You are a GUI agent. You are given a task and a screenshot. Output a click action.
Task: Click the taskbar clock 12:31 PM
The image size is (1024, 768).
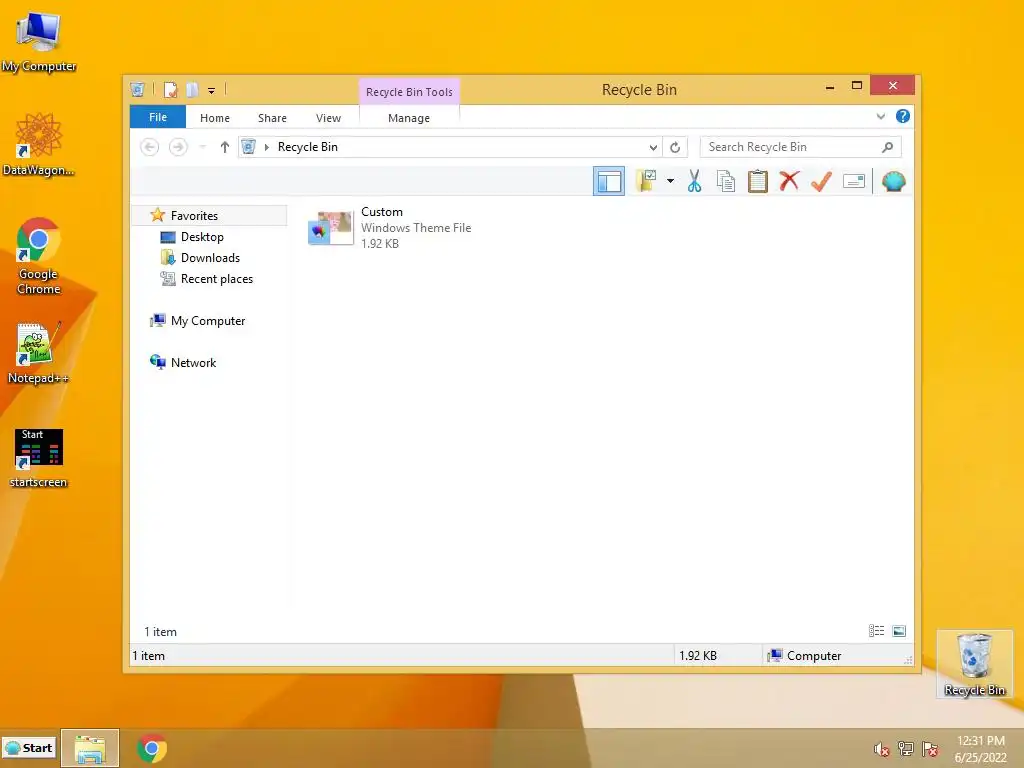[x=980, y=741]
